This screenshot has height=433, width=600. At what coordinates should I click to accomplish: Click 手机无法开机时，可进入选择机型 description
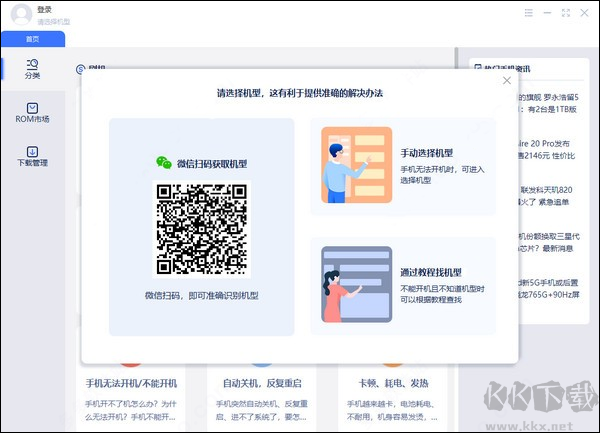(442, 175)
